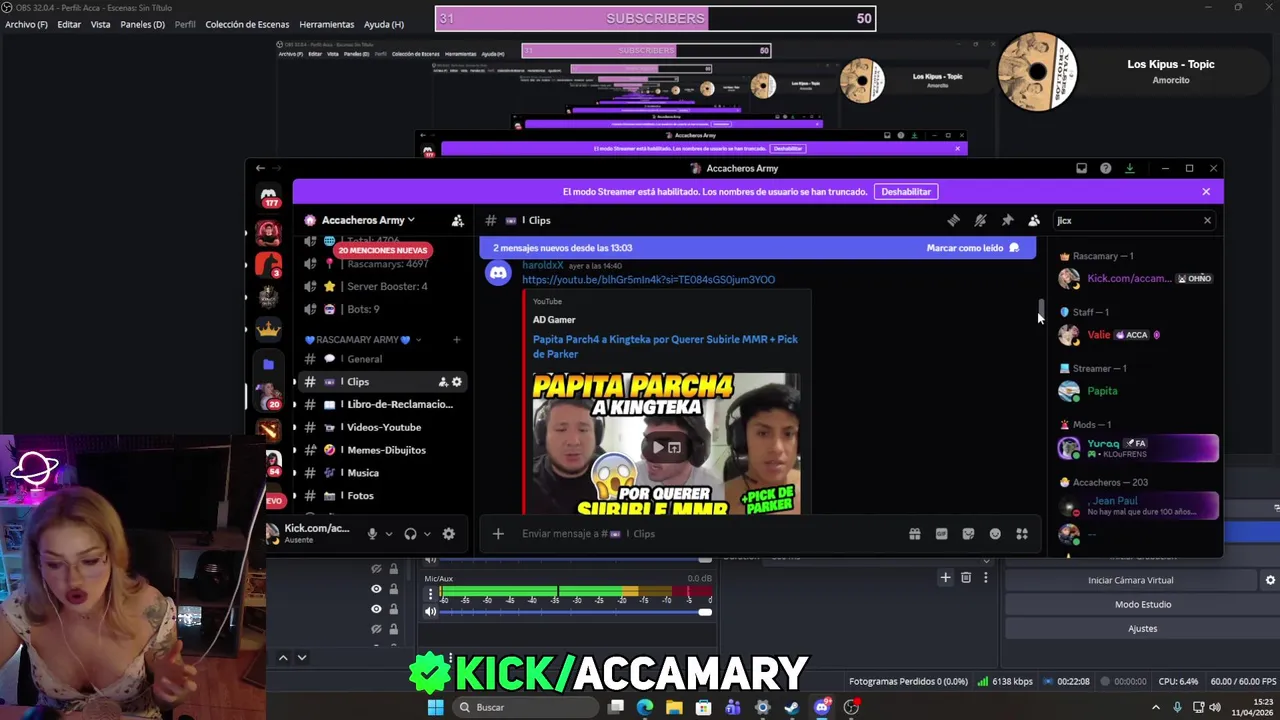Open Discord direct messages home icon
The width and height of the screenshot is (1280, 720).
(x=268, y=194)
